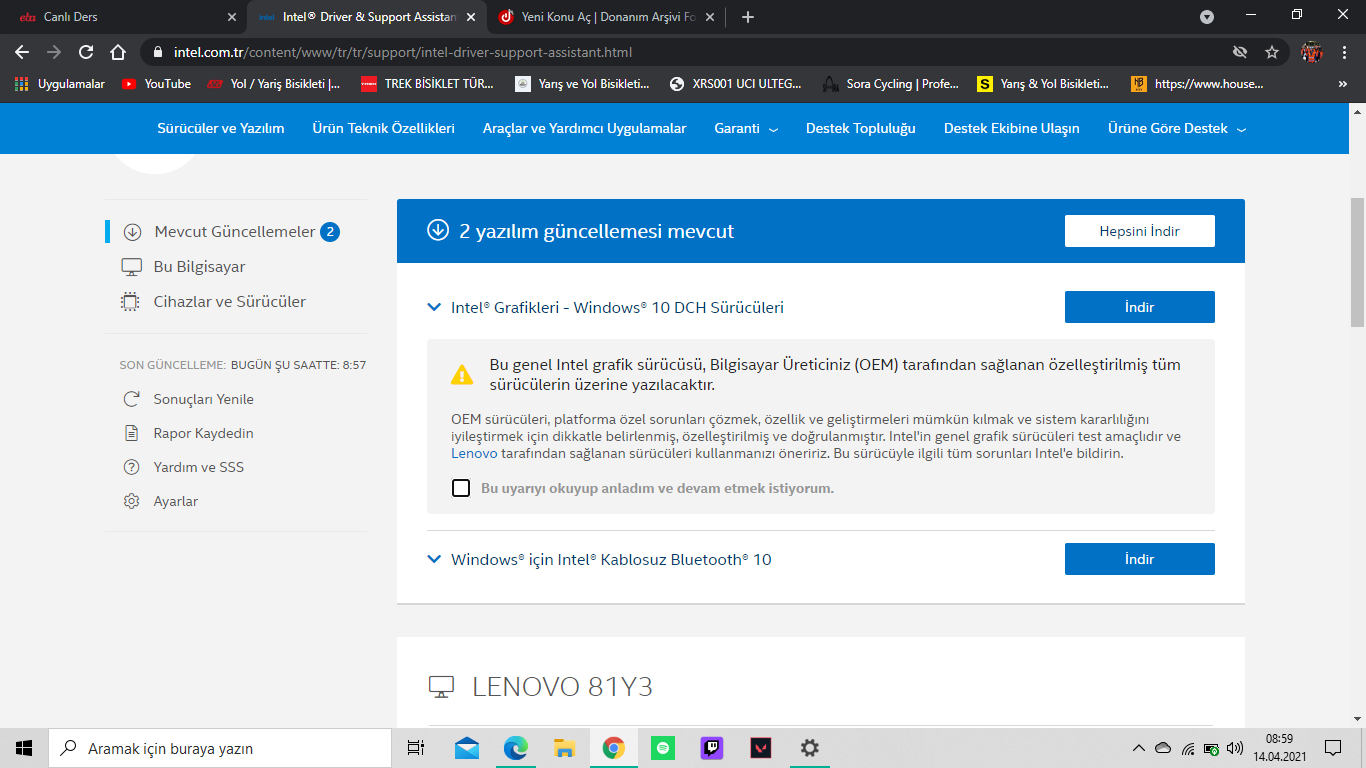Screen dimensions: 1366x768
Task: Click the Hepsini İndir button
Action: coord(1140,231)
